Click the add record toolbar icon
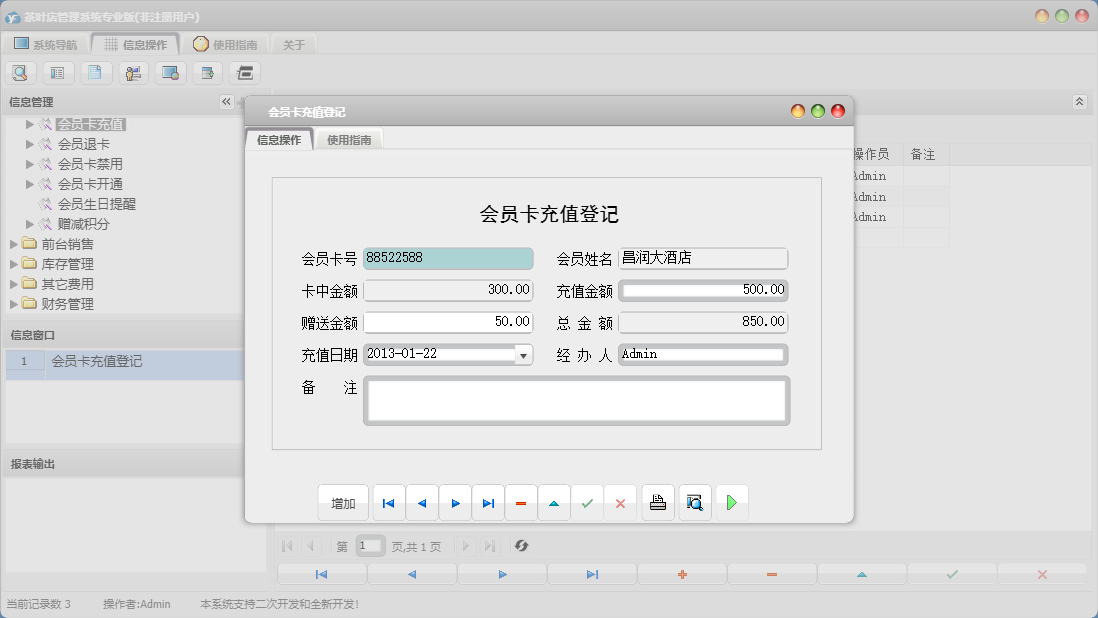The height and width of the screenshot is (618, 1098). pyautogui.click(x=208, y=72)
